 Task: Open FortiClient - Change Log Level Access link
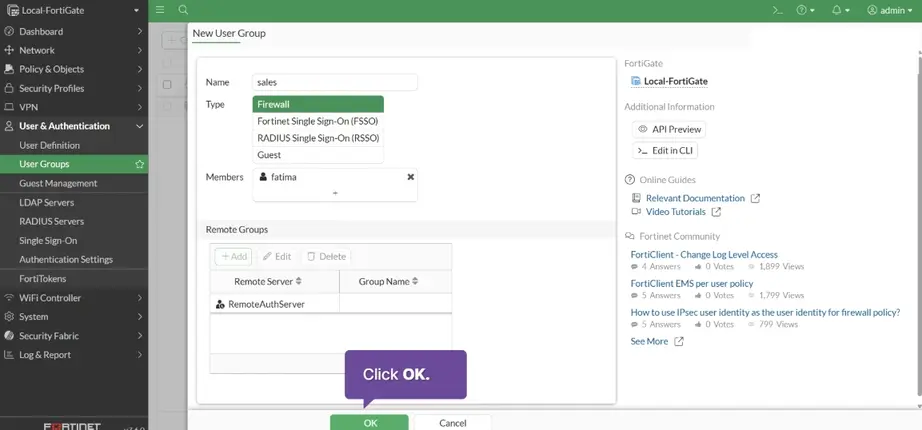coord(704,255)
